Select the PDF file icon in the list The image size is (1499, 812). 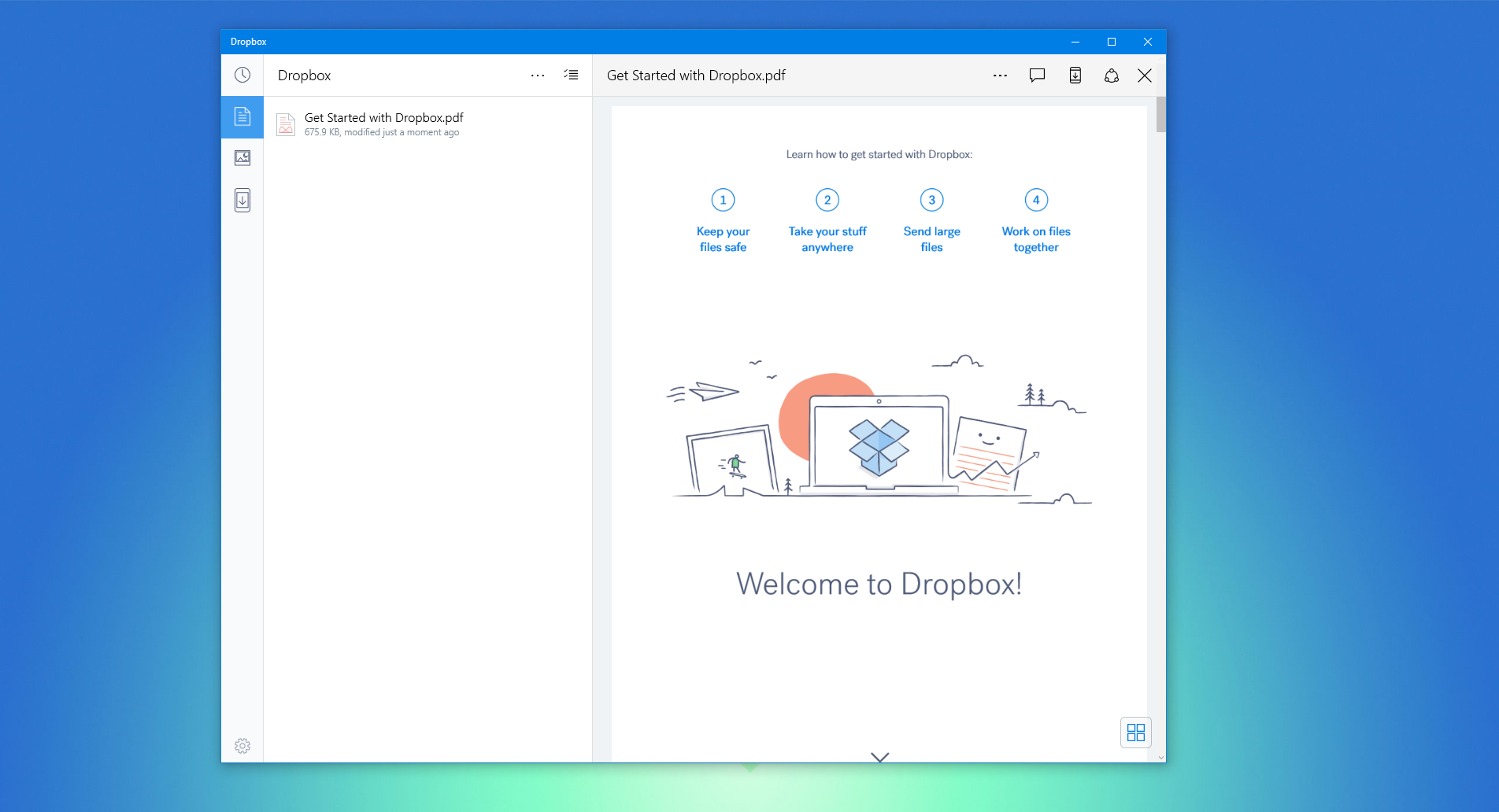pos(286,124)
